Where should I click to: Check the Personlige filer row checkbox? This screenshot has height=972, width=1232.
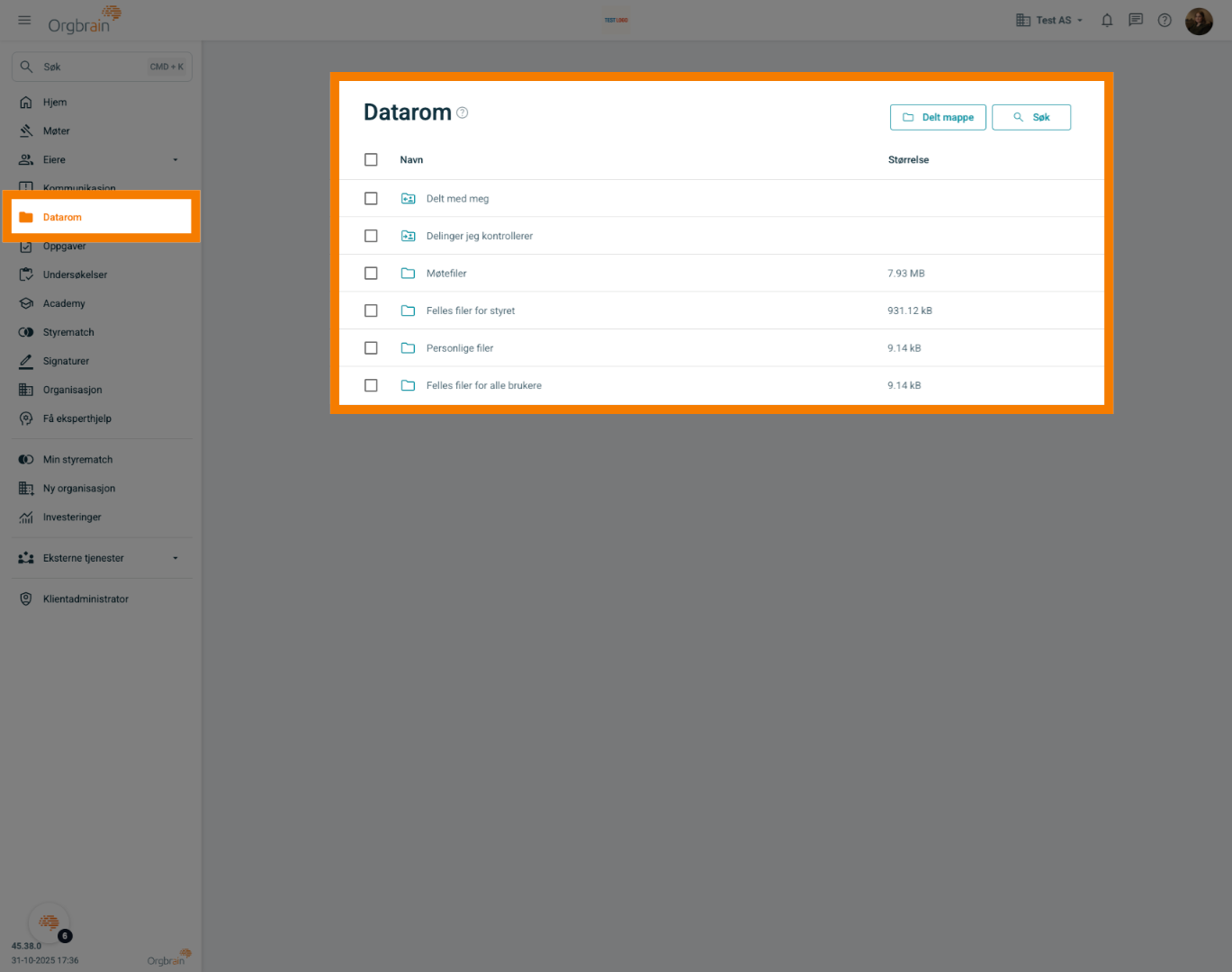(371, 348)
